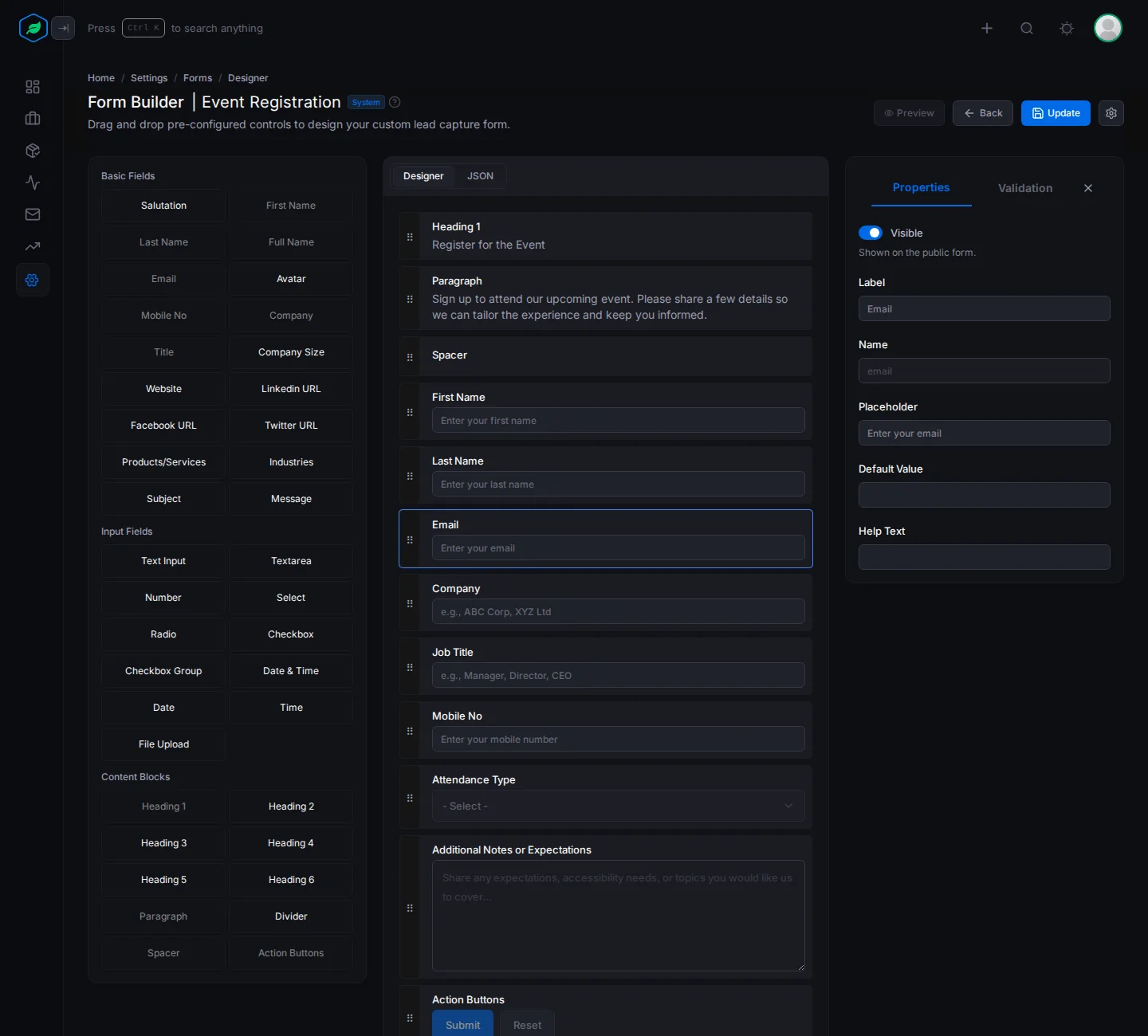Open the mail envelope icon in sidebar
Viewport: 1148px width, 1036px height.
tap(33, 214)
